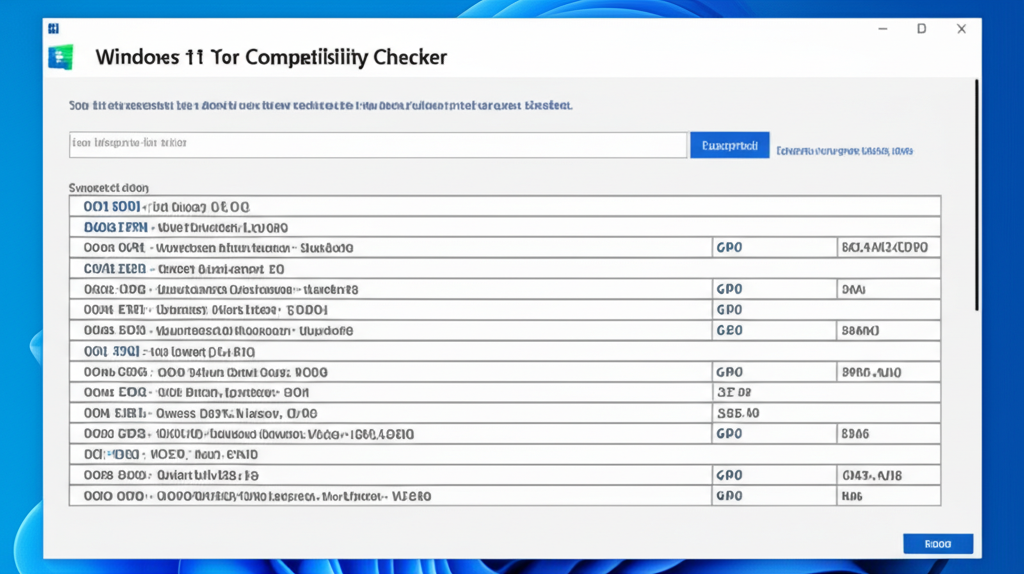
Task: Click the "89R0.AJI0" value cell
Action: point(886,372)
